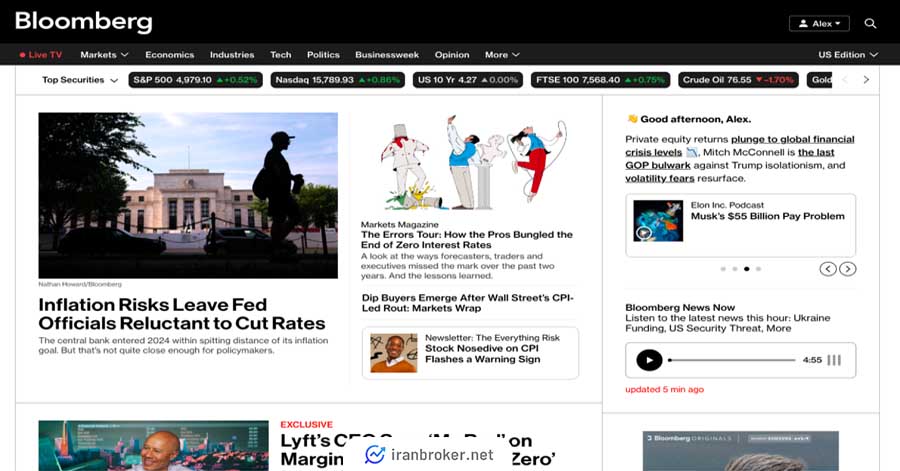The width and height of the screenshot is (900, 471).
Task: Open the Politics section
Action: tap(323, 55)
